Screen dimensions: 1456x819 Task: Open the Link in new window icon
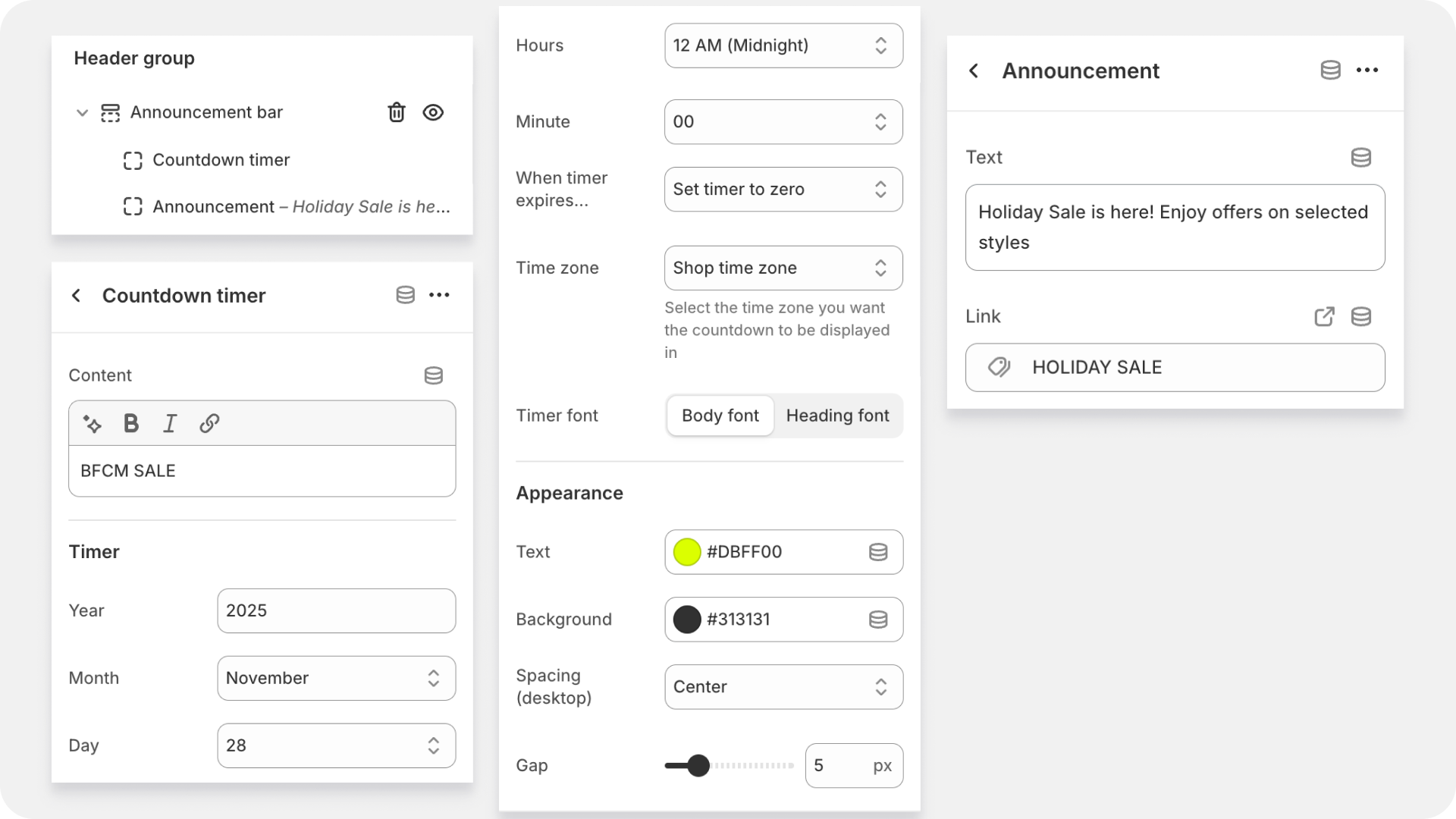tap(1324, 316)
